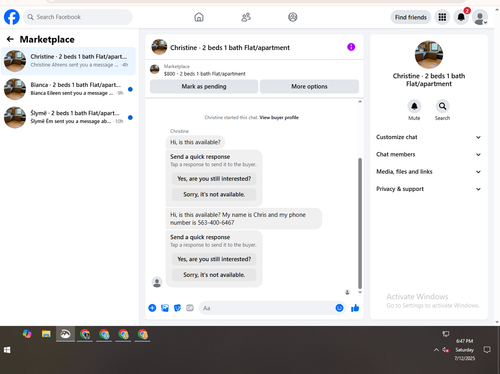Click the listing thumbnail in chat header

(159, 47)
